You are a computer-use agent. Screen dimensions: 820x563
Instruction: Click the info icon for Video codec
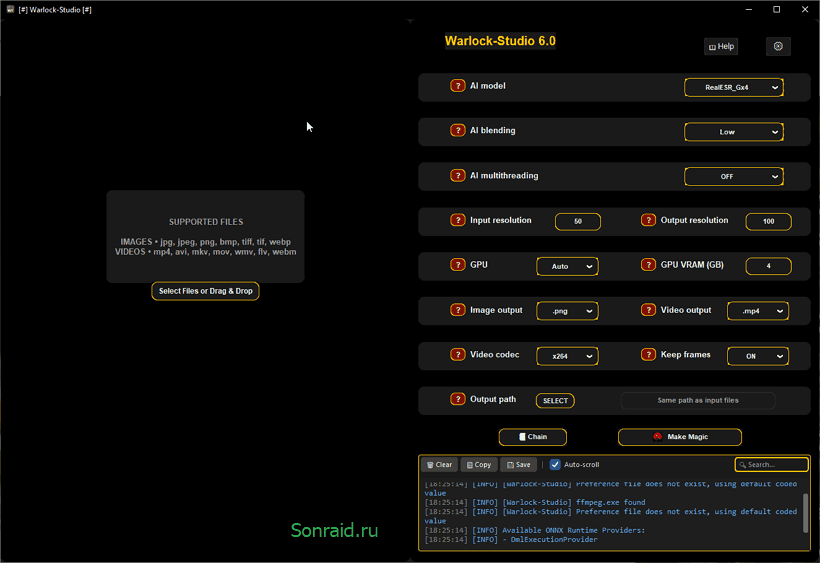click(458, 354)
